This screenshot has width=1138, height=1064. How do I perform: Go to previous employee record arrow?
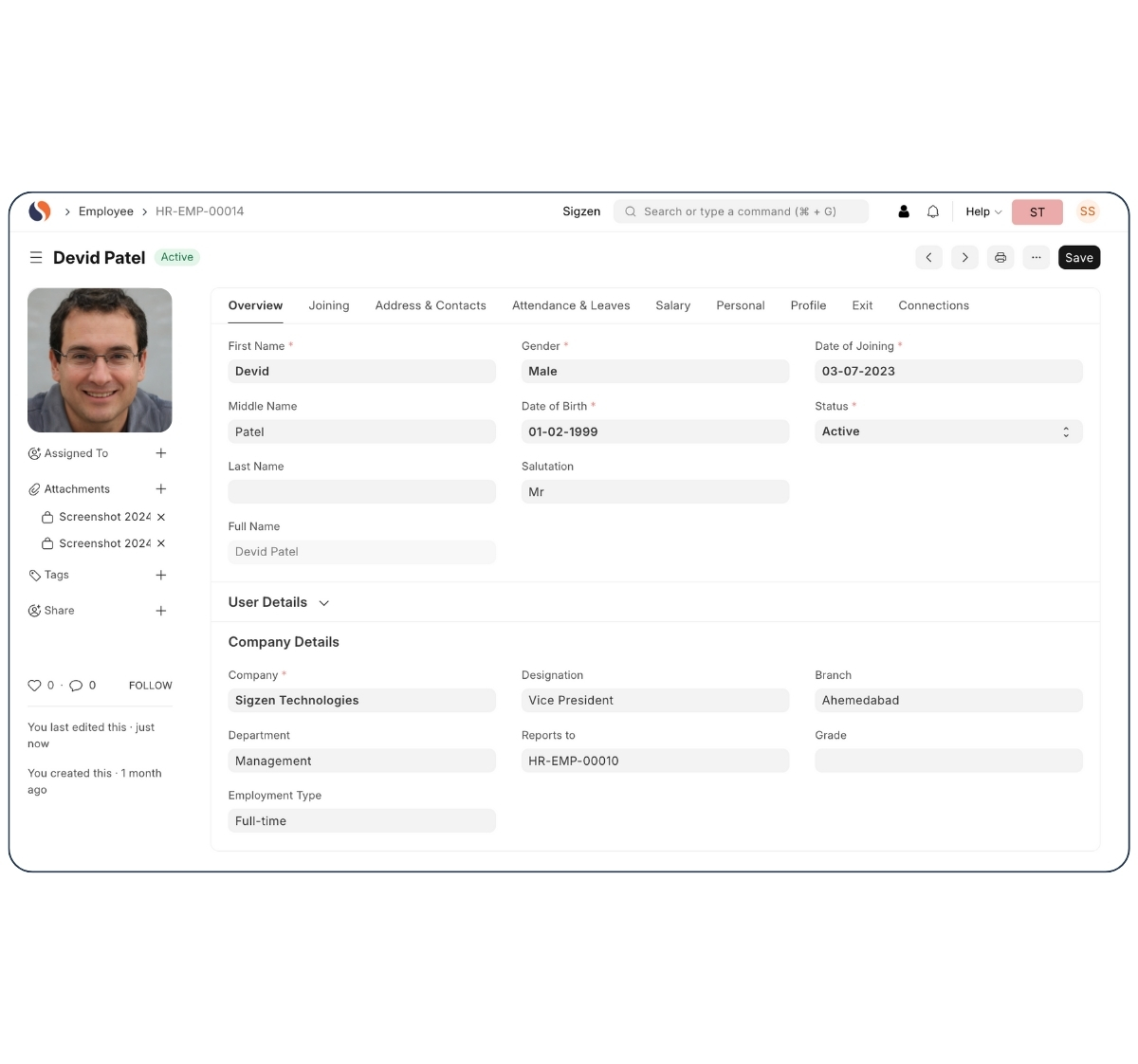click(928, 258)
